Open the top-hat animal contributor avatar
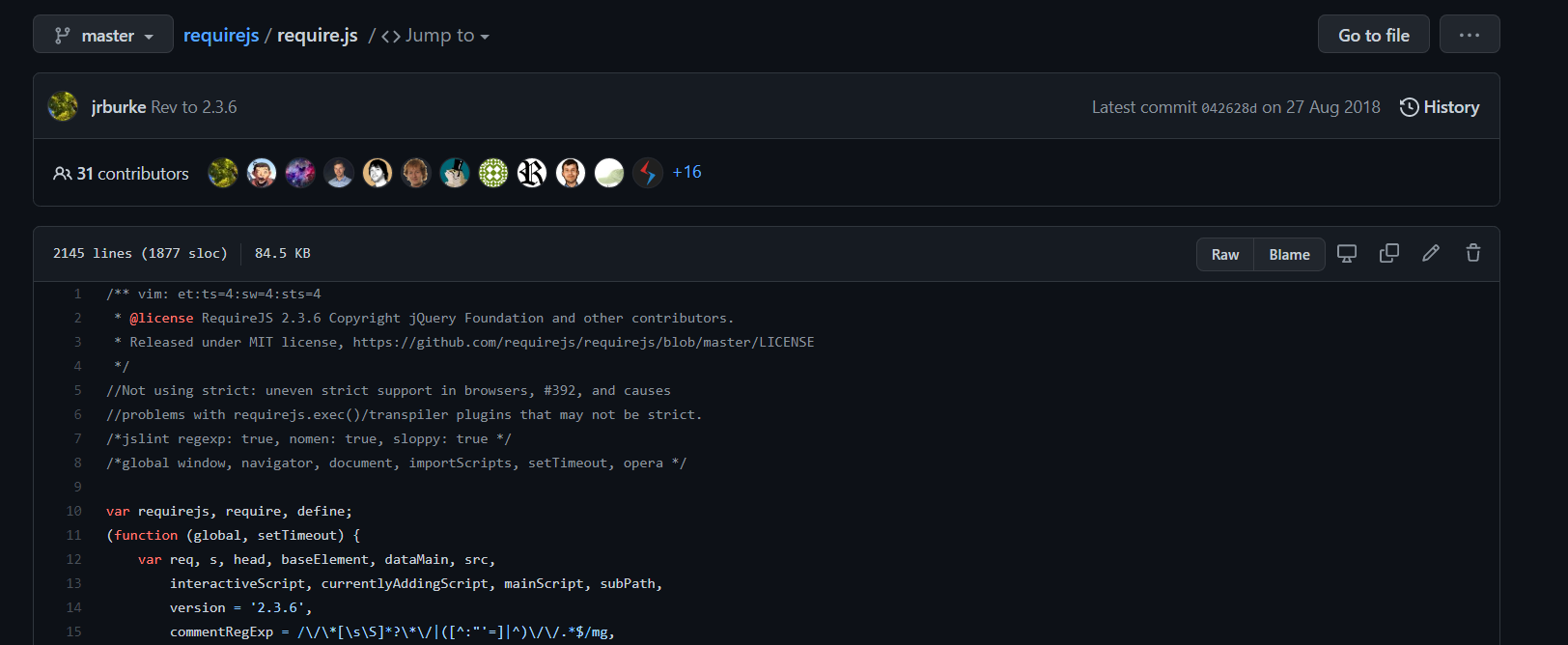This screenshot has height=645, width=1568. [x=455, y=173]
